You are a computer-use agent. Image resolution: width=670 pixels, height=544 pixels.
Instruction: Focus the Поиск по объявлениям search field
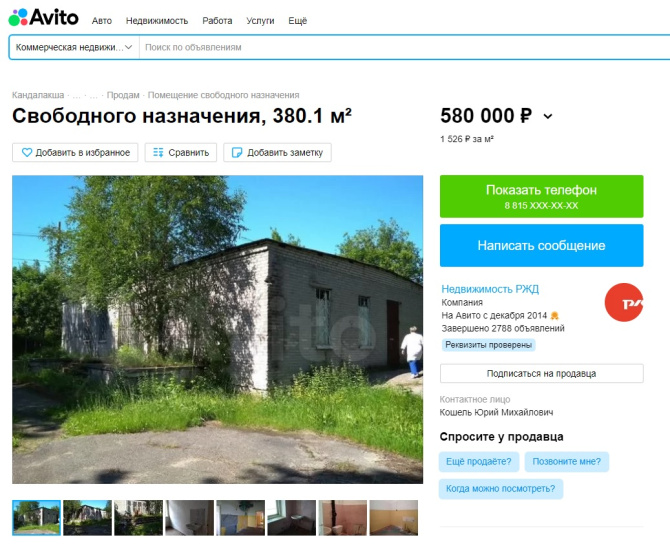402,47
